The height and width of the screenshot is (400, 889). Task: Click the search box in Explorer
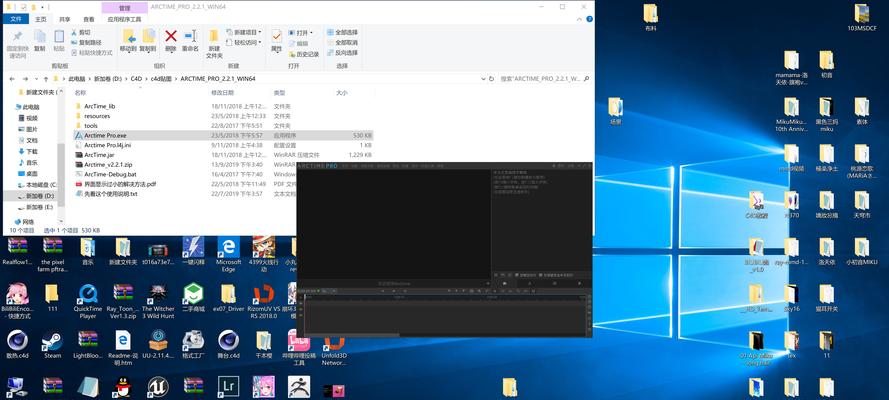point(543,79)
